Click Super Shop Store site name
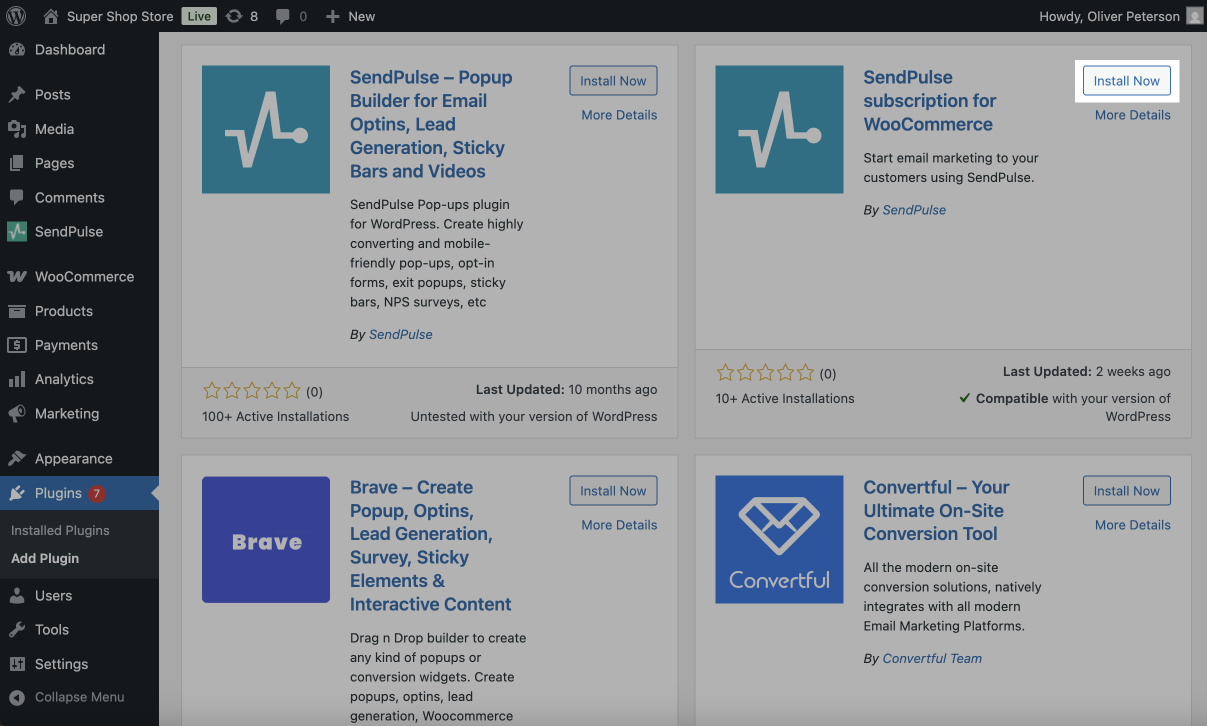 pyautogui.click(x=120, y=16)
